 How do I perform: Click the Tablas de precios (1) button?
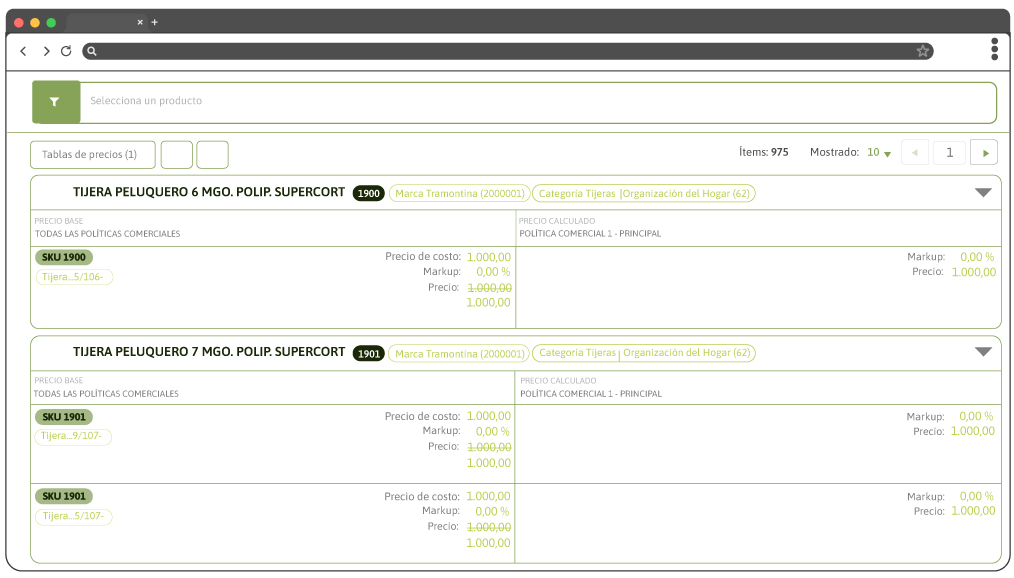point(92,155)
